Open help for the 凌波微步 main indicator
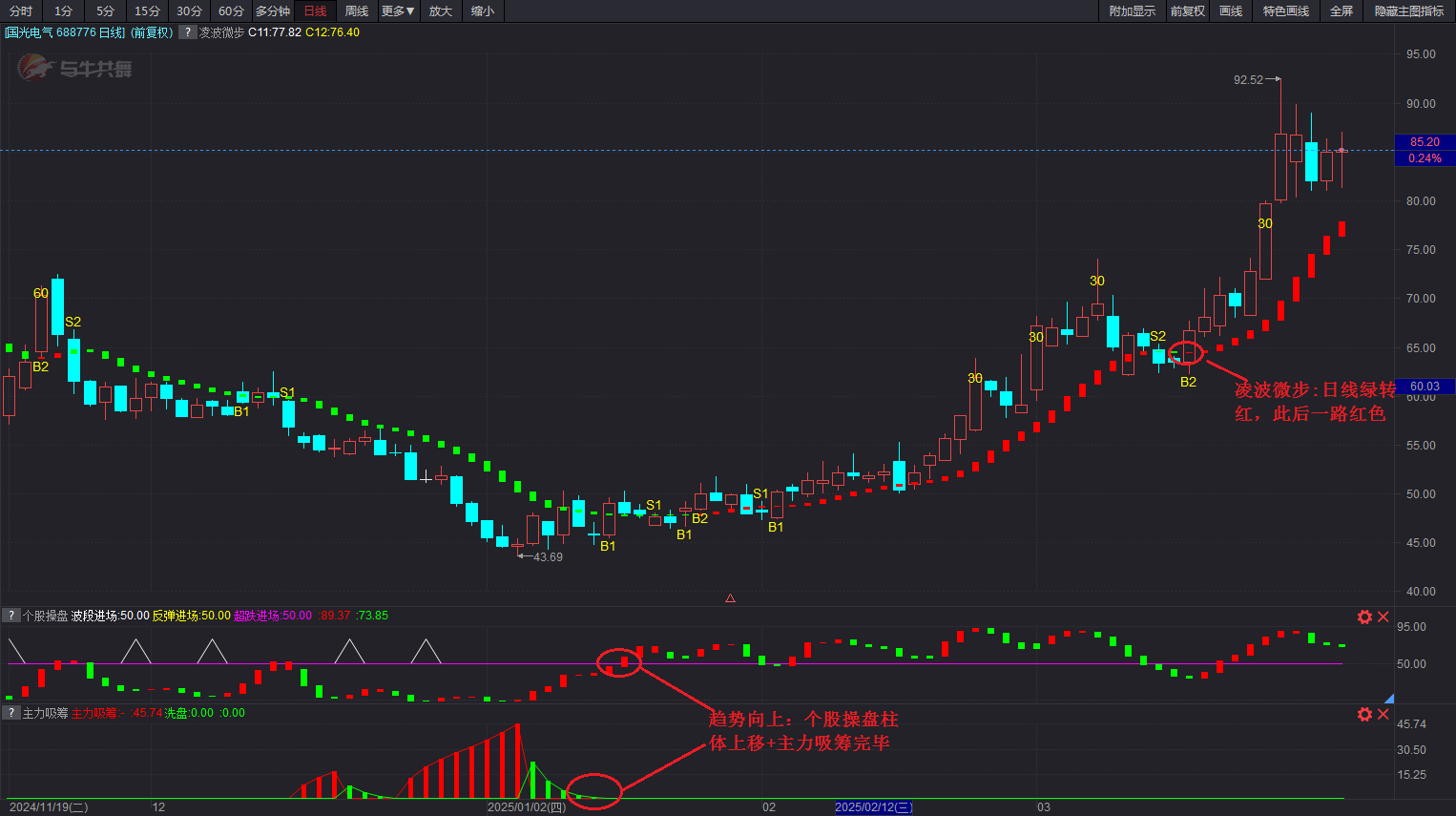The width and height of the screenshot is (1456, 816). [187, 32]
